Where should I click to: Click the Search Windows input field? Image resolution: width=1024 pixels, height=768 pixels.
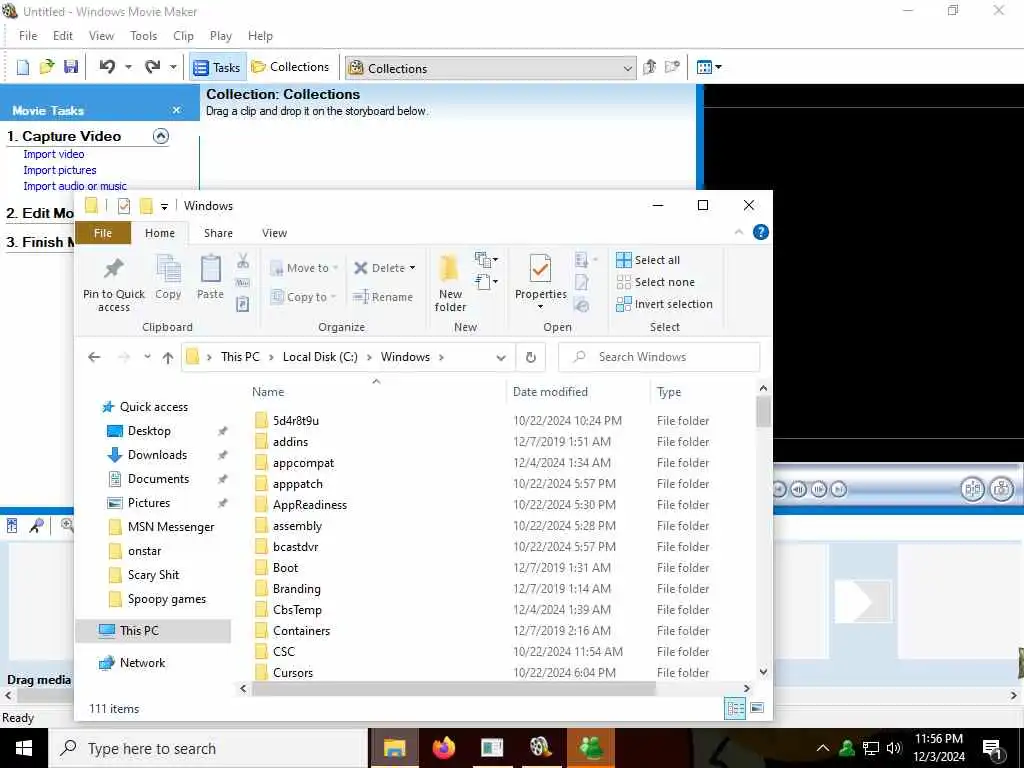coord(660,357)
